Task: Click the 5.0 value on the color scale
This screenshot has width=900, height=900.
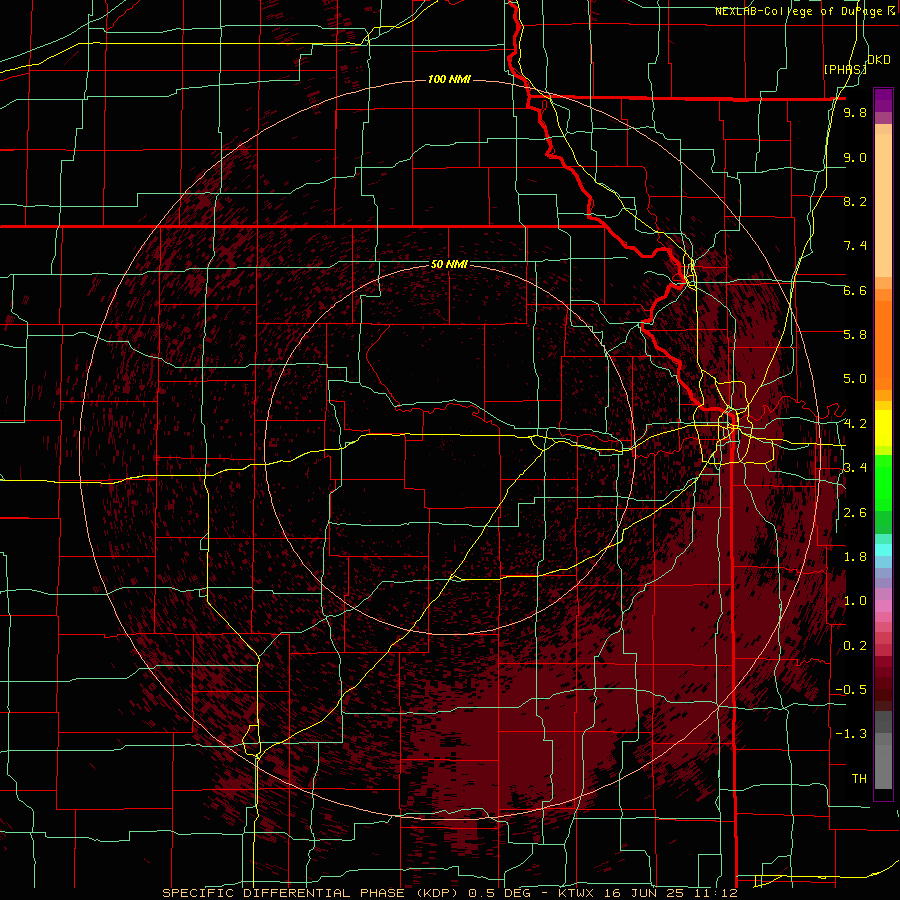Action: pos(855,379)
